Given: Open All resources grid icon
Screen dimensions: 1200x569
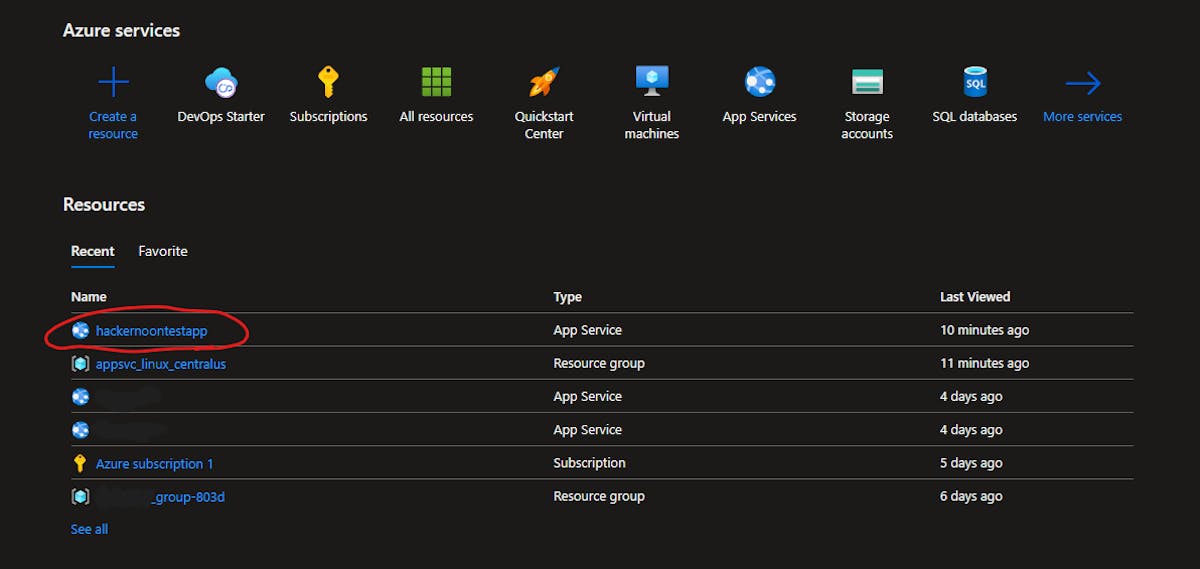Looking at the screenshot, I should (436, 82).
